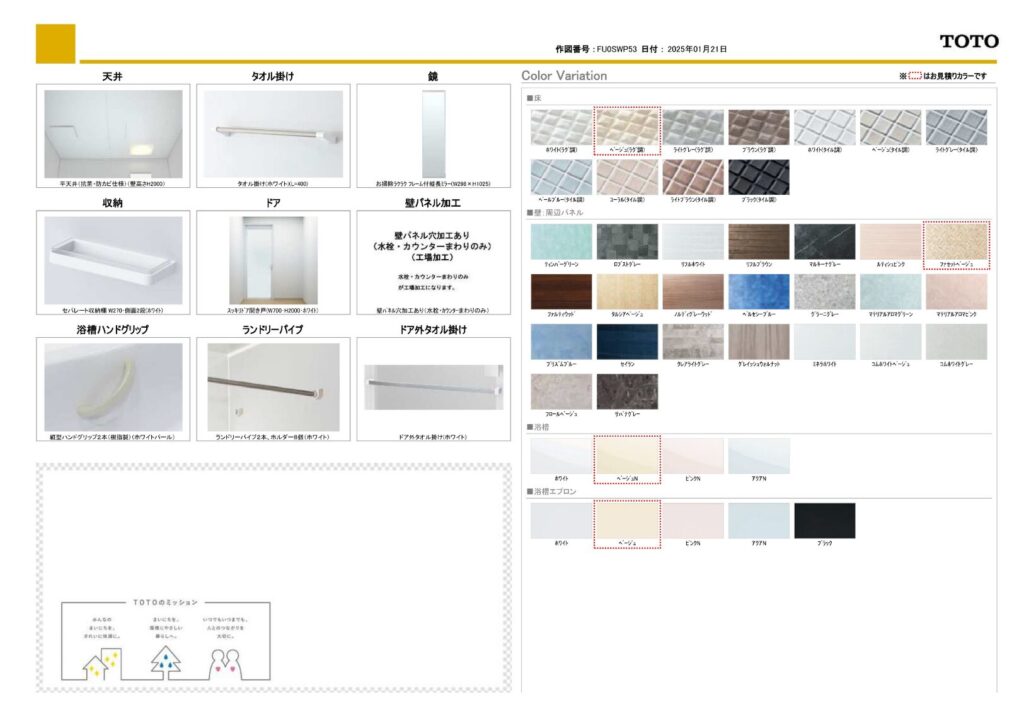Choose the dark navy wall panel swatch

tap(627, 341)
